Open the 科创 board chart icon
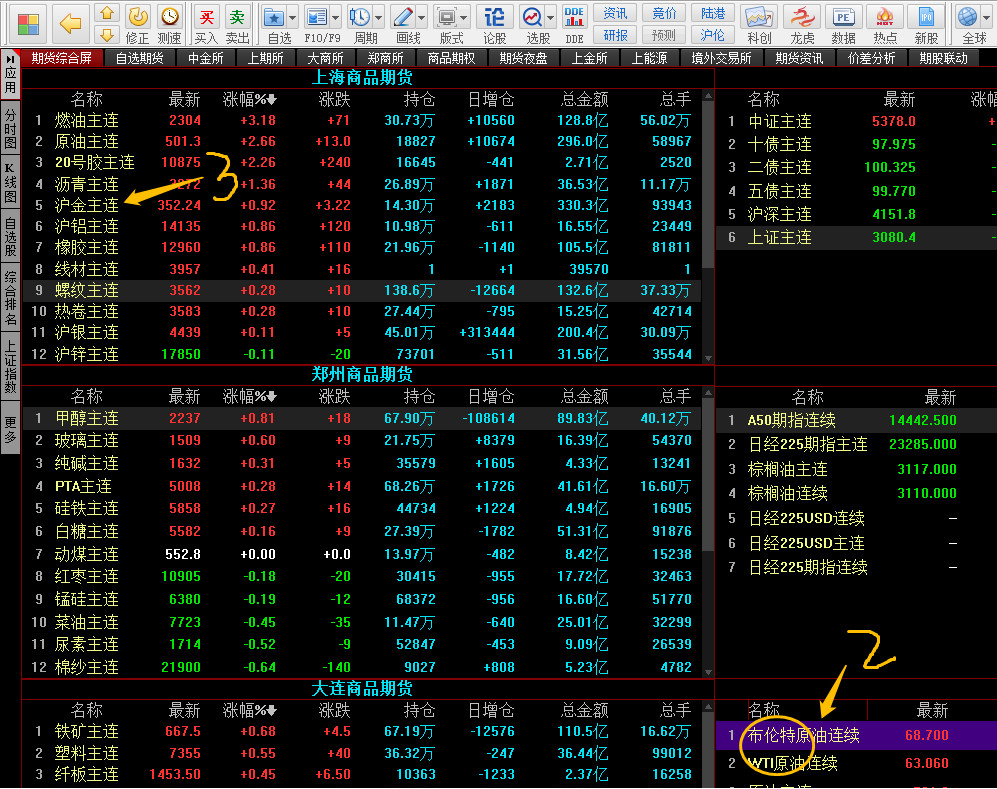The height and width of the screenshot is (789, 997). 759,17
